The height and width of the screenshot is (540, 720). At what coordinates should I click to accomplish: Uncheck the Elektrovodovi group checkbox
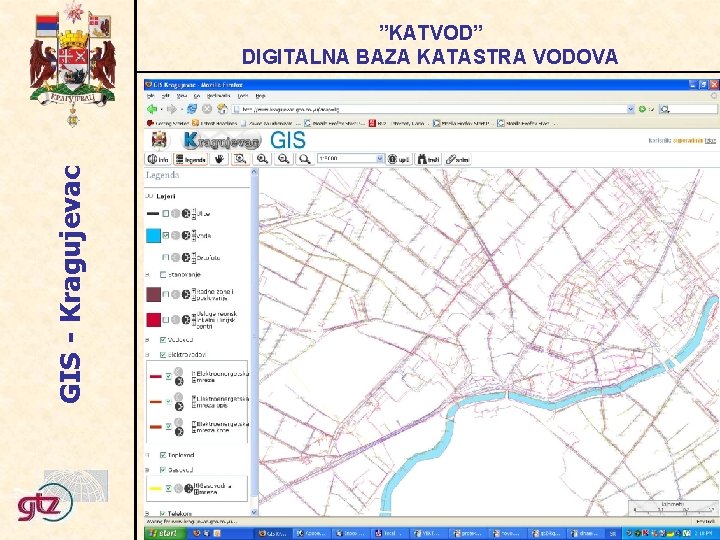pyautogui.click(x=163, y=354)
